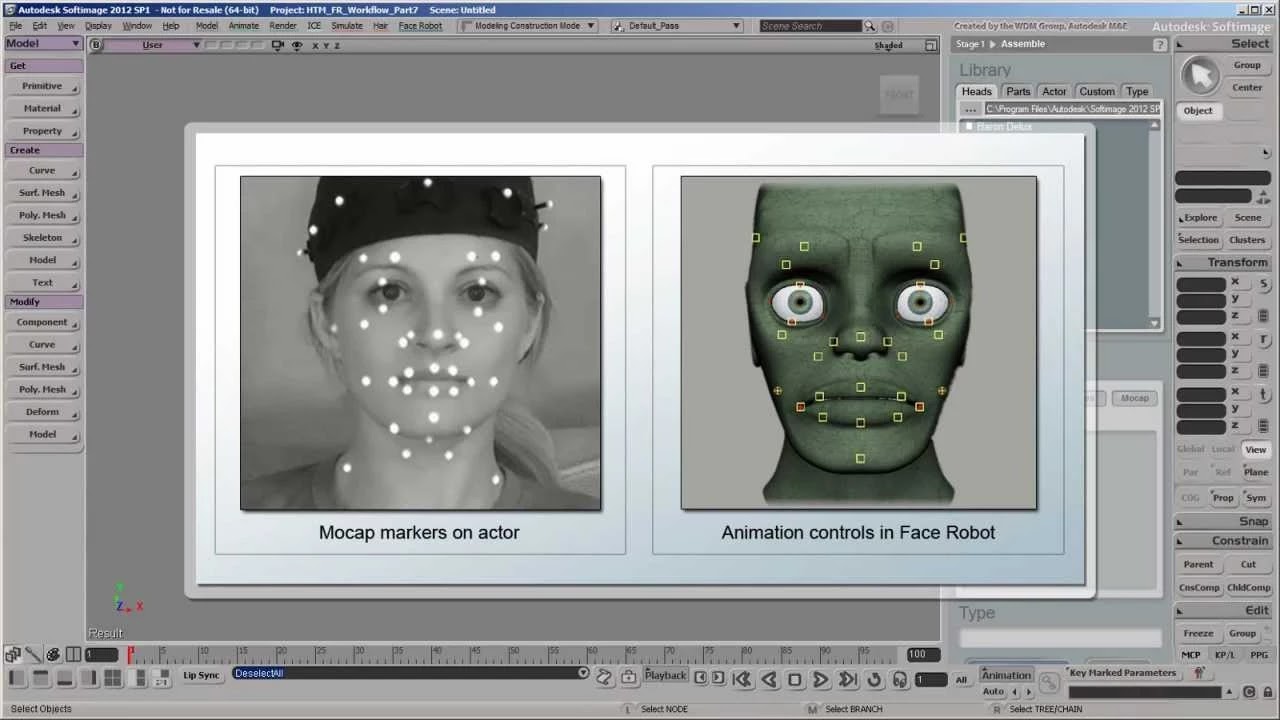1280x720 pixels.
Task: Toggle the Object selection filter
Action: [1198, 111]
